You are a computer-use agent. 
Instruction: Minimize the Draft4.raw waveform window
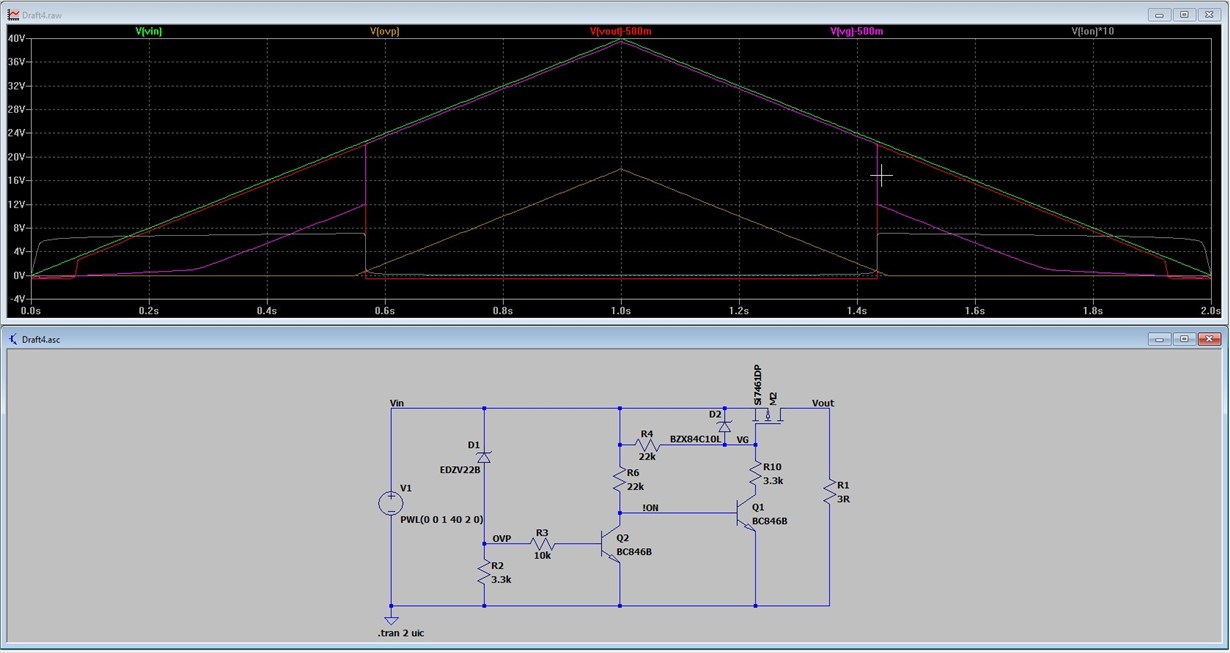pyautogui.click(x=1158, y=15)
